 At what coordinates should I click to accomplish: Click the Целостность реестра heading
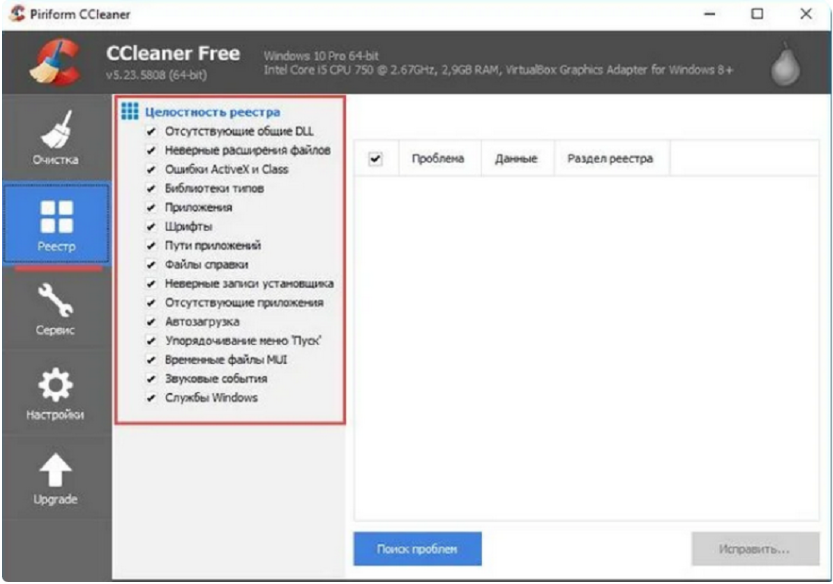click(x=212, y=112)
